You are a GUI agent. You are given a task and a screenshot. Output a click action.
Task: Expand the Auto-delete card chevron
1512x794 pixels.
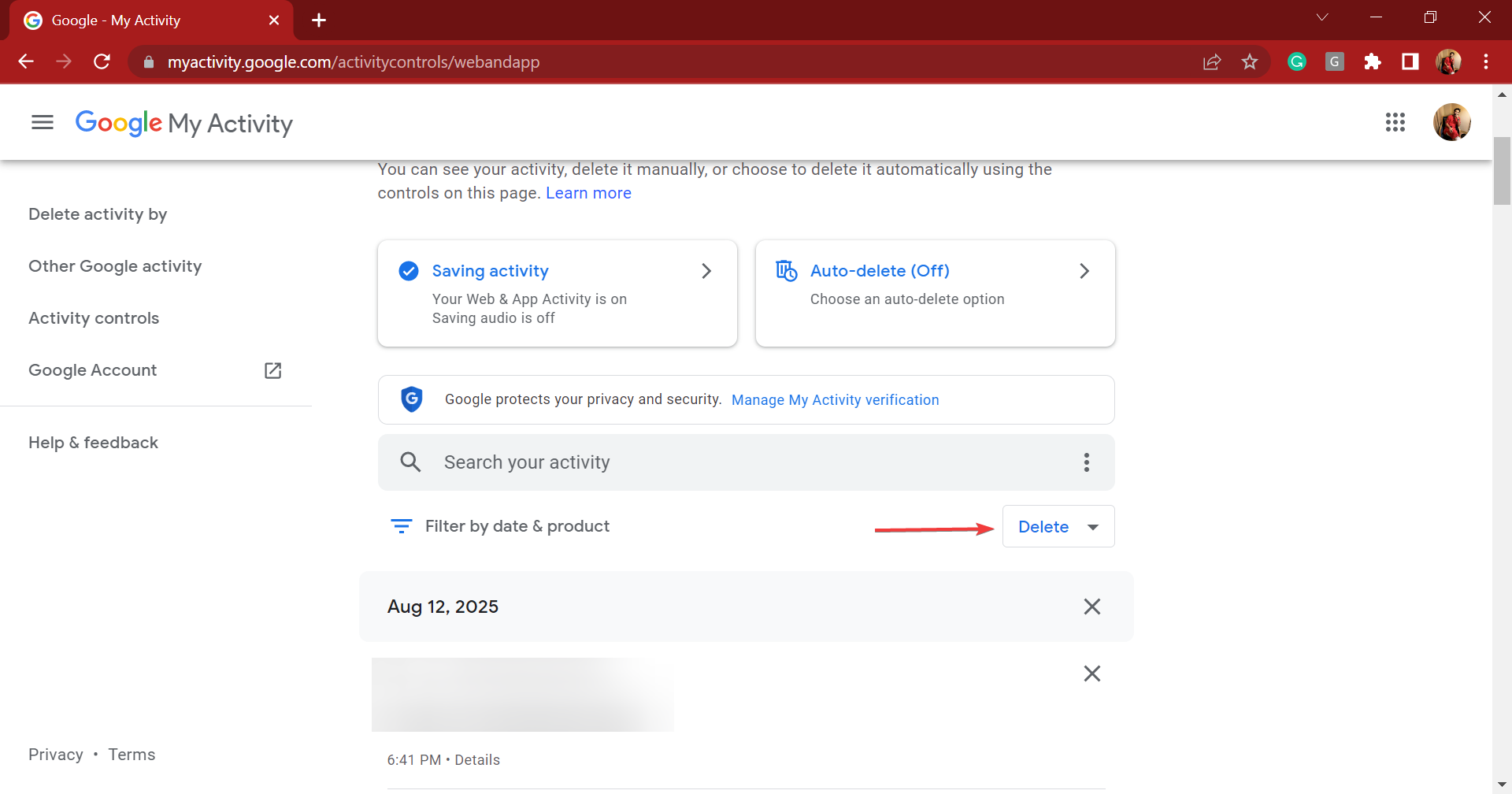pos(1084,271)
